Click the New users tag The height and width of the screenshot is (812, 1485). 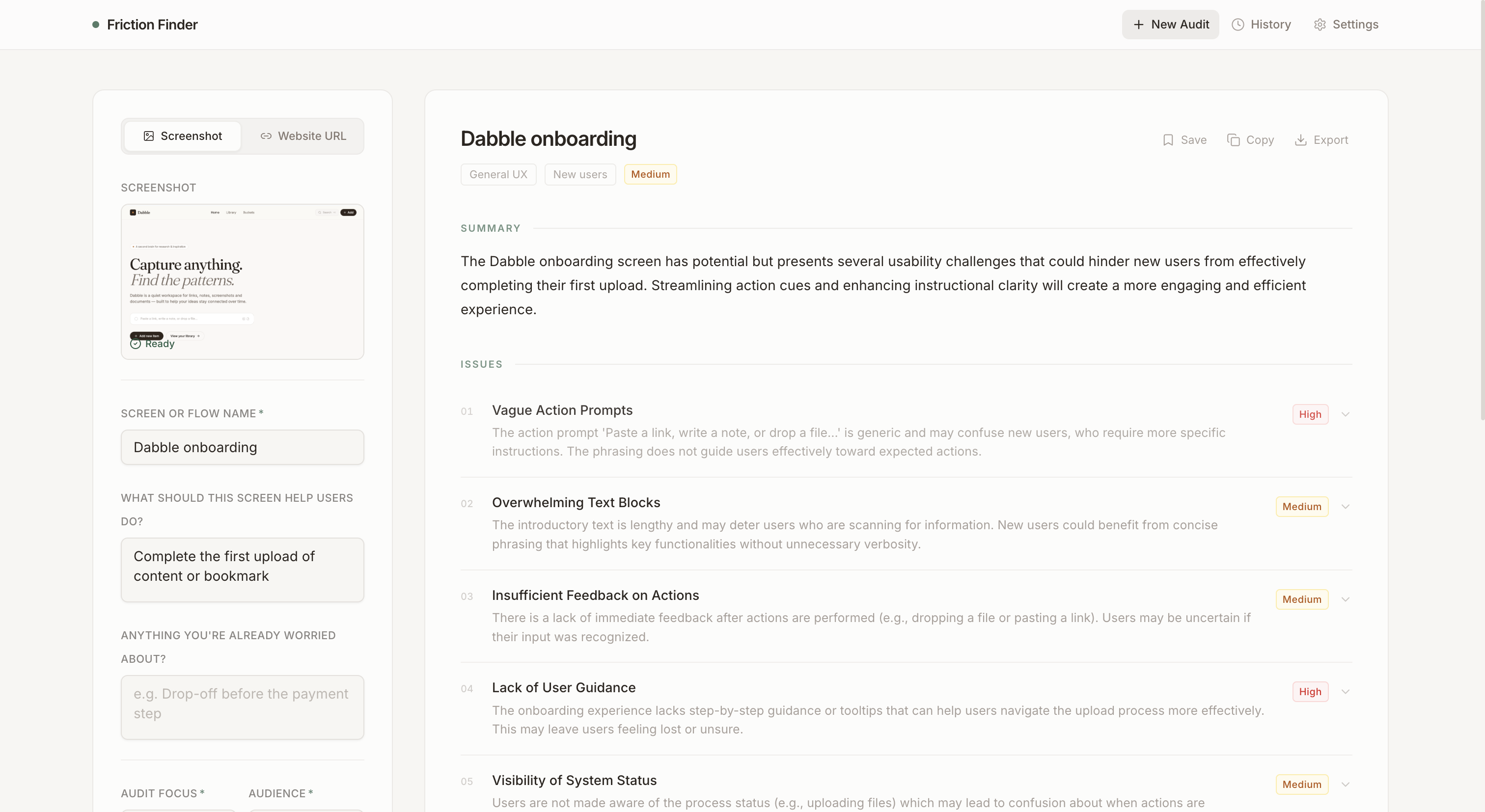(580, 174)
